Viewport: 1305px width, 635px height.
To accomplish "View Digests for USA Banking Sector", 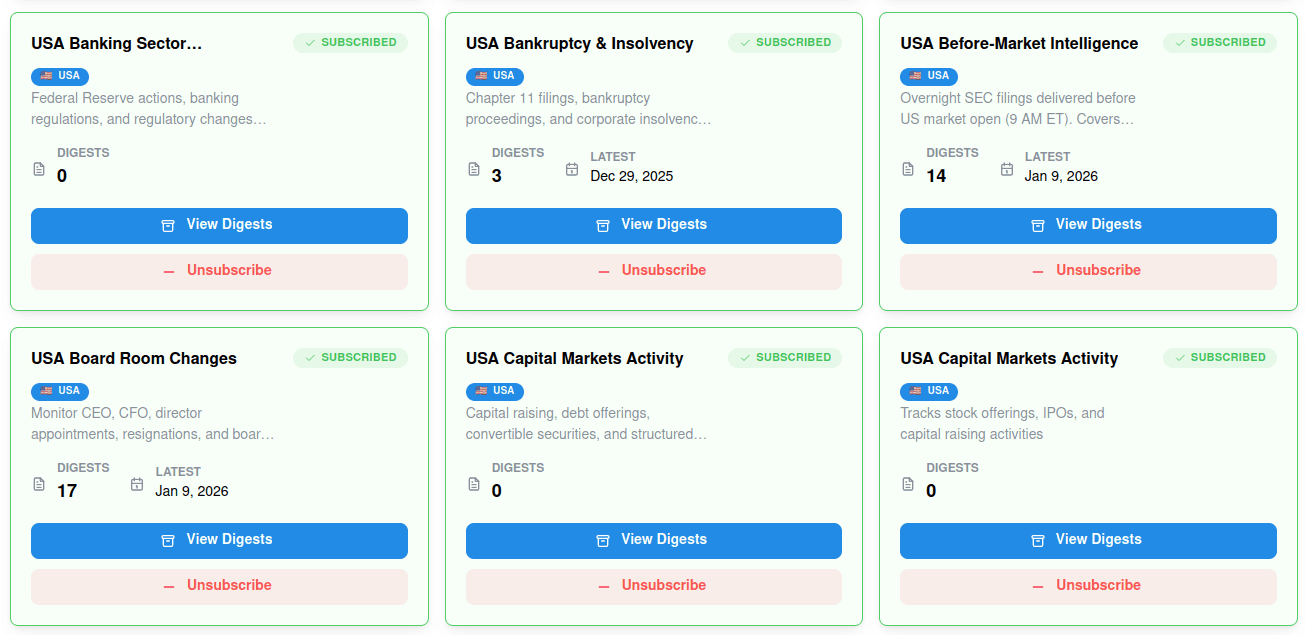I will [219, 226].
